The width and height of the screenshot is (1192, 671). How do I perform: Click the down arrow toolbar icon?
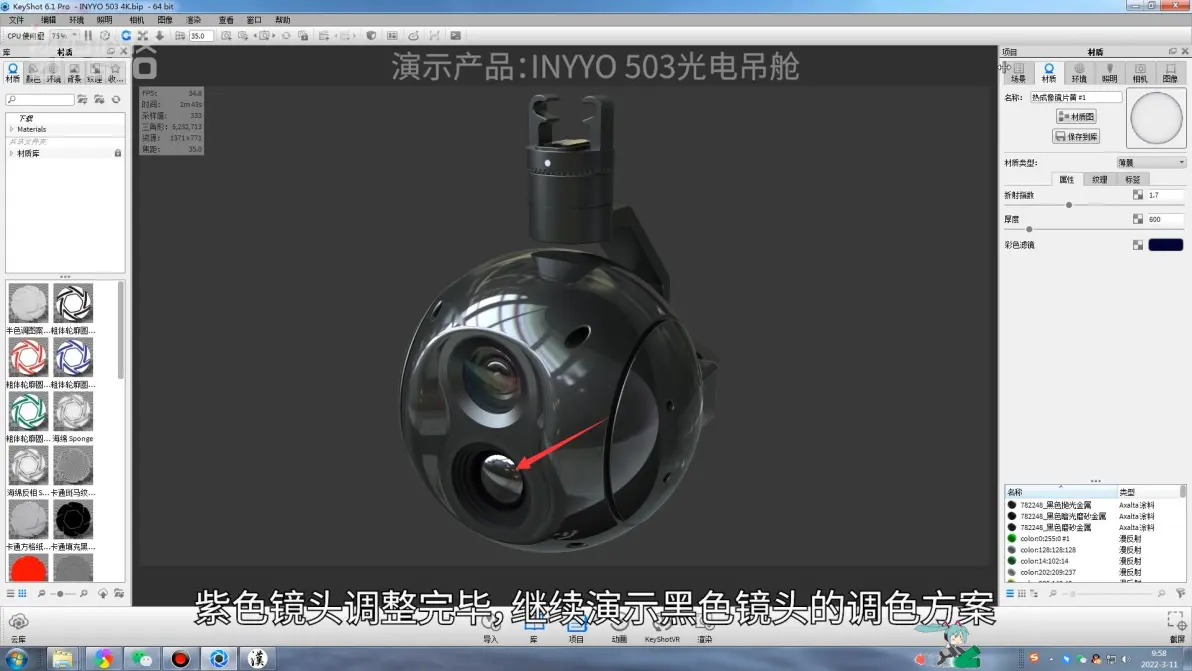160,36
